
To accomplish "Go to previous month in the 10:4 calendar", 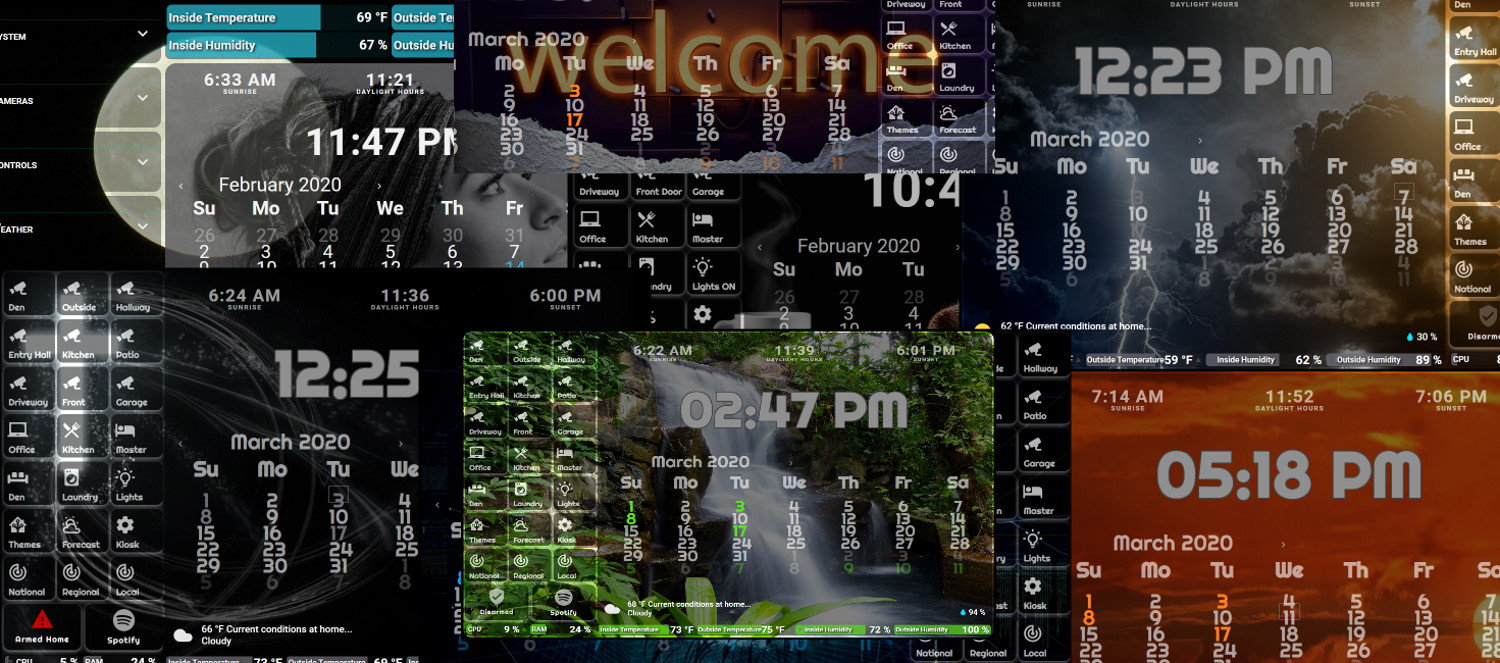I will click(759, 247).
